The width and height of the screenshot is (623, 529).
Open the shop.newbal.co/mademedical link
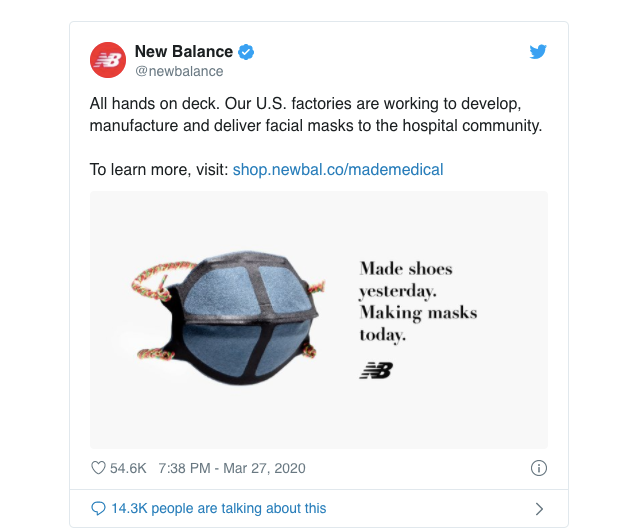[337, 170]
